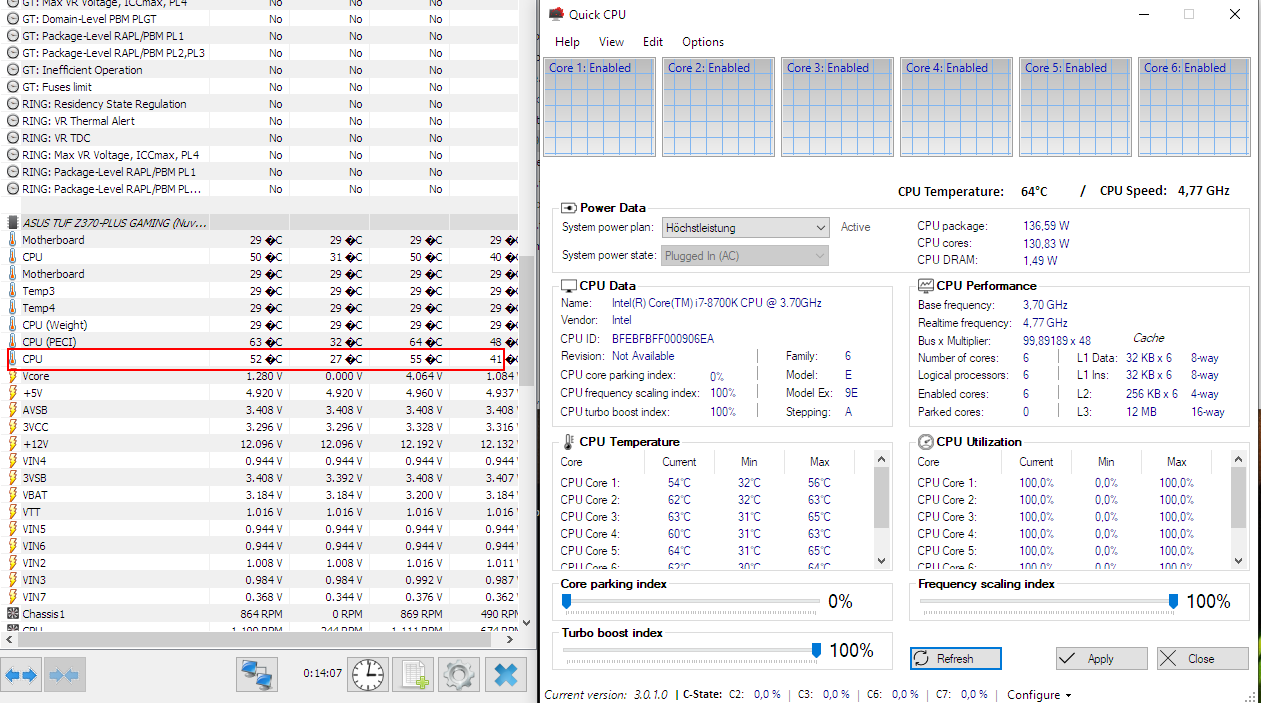Select the VIN4 sensor row
1261x703 pixels.
pos(260,461)
